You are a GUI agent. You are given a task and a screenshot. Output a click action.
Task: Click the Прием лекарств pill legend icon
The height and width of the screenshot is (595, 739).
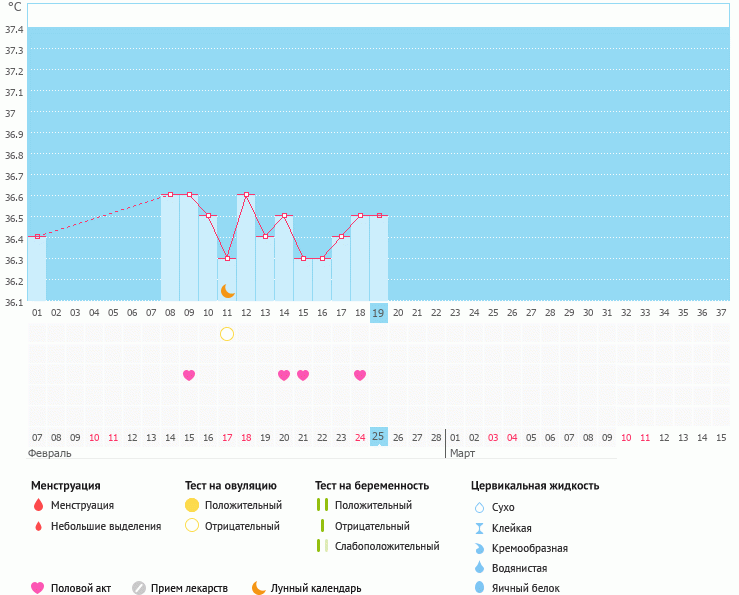pyautogui.click(x=139, y=588)
